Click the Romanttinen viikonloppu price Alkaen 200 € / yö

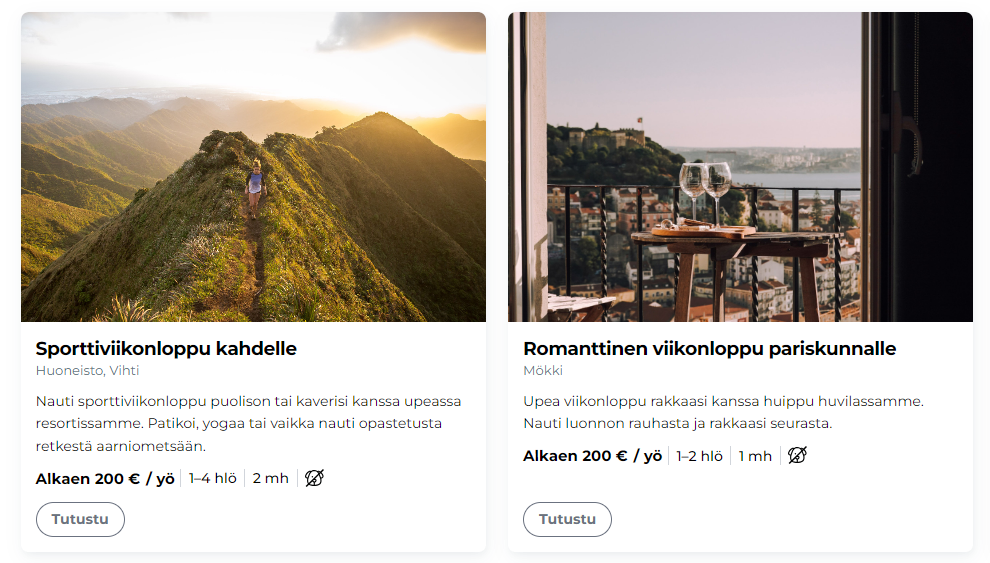[592, 456]
